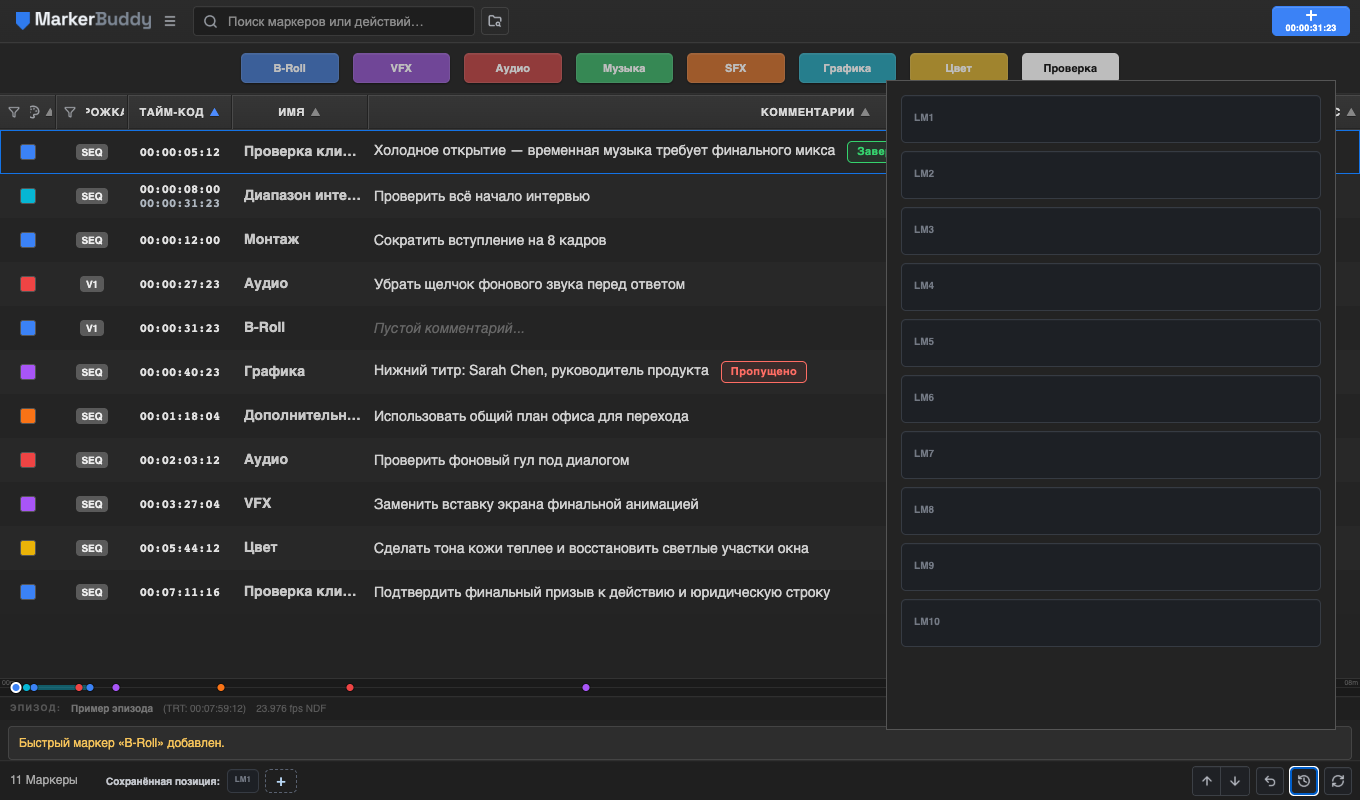Click the empty comment placeholder Пустой комментарий
The width and height of the screenshot is (1360, 800).
[x=449, y=328]
